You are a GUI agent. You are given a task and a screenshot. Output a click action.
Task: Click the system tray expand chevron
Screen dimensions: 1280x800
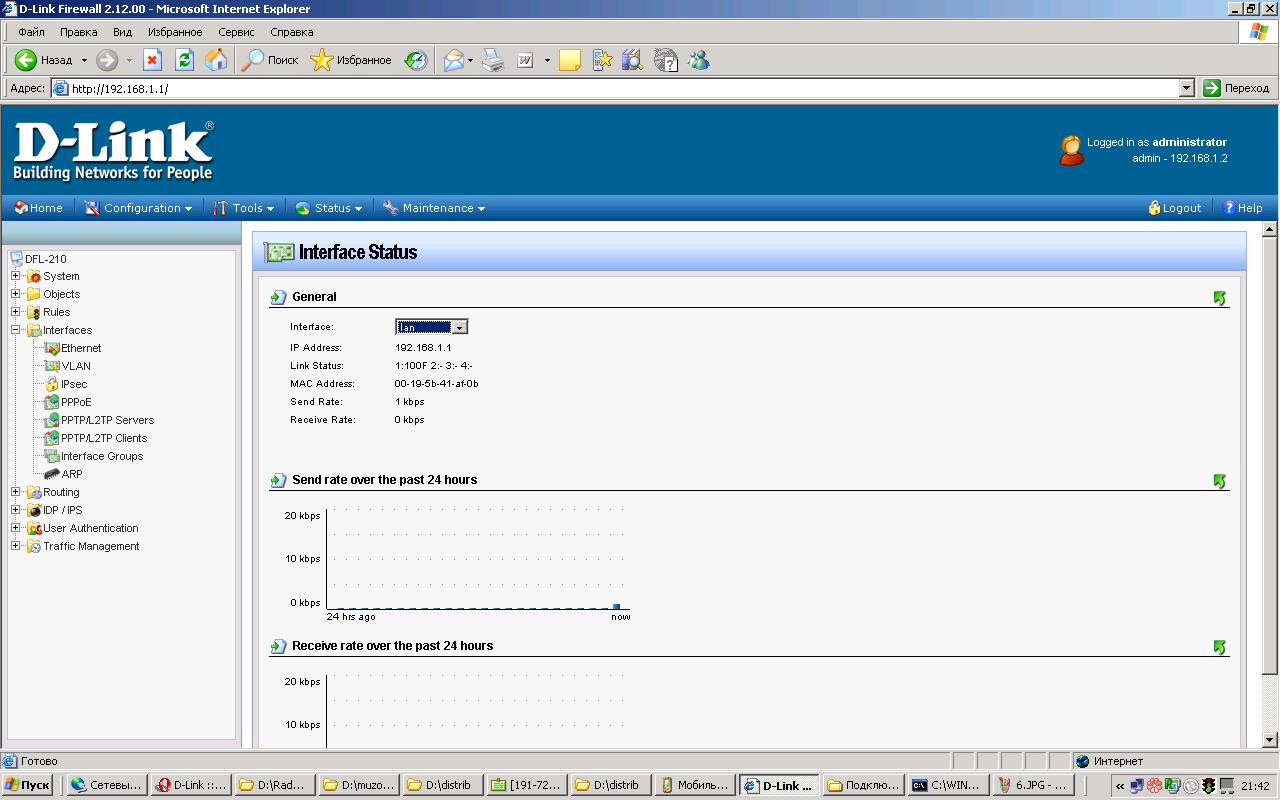[1120, 786]
